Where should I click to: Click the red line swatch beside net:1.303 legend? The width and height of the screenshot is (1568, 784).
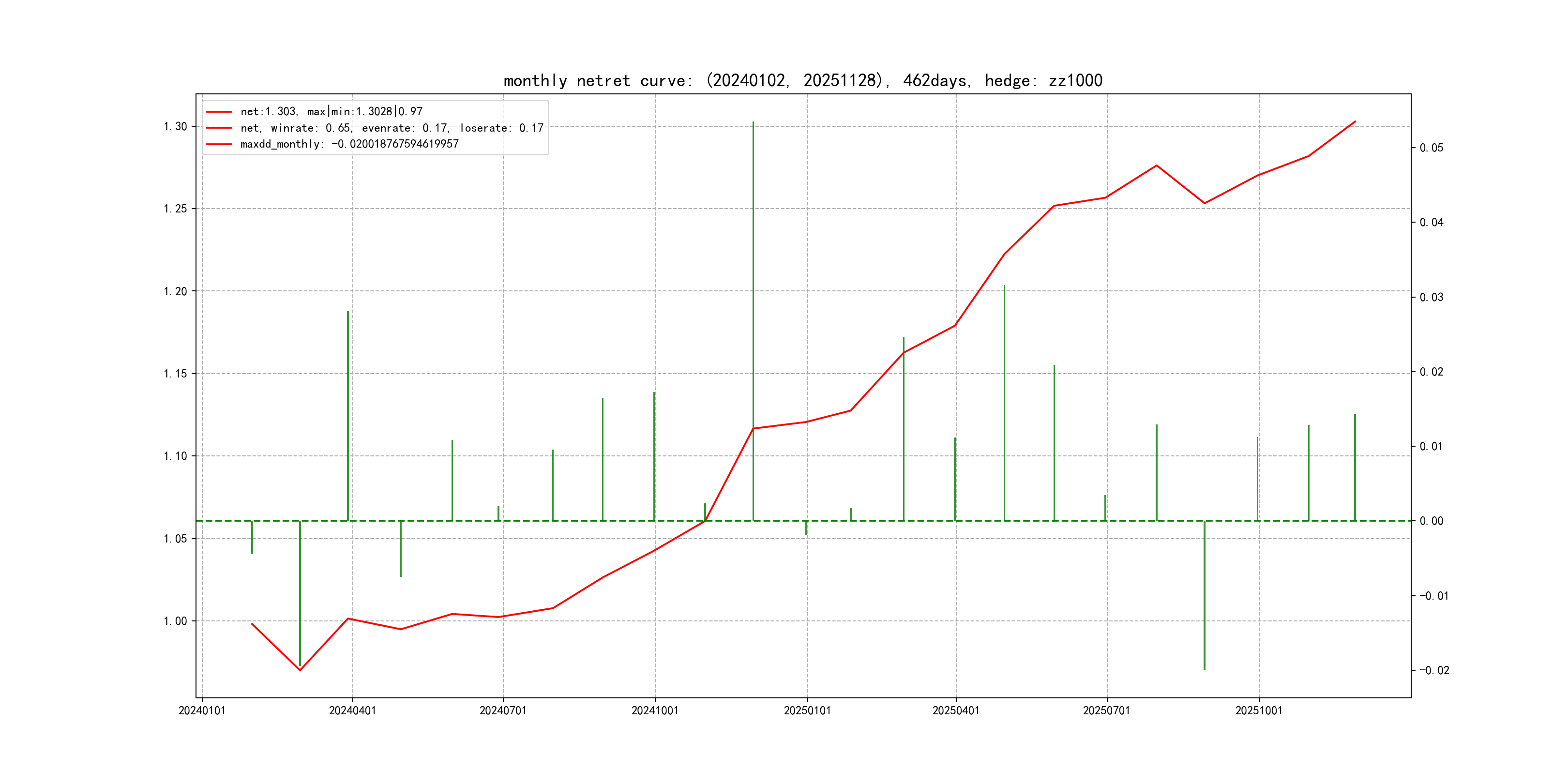click(x=219, y=112)
